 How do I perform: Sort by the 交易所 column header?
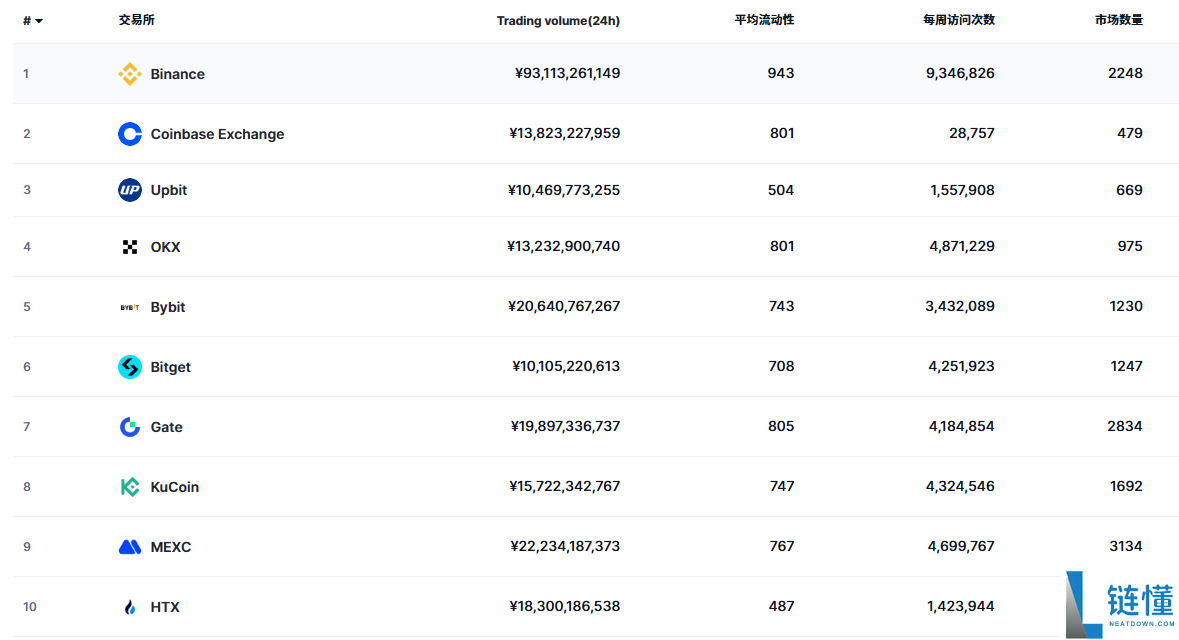click(x=136, y=20)
